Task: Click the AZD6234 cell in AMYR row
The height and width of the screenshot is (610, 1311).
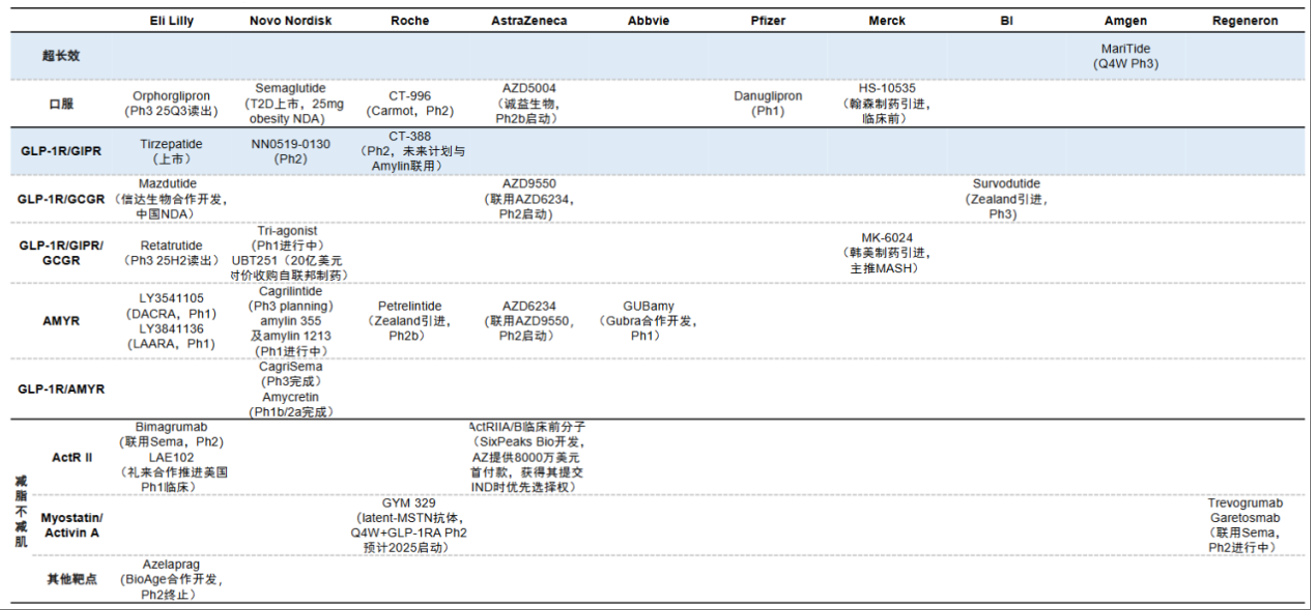Action: click(x=529, y=321)
